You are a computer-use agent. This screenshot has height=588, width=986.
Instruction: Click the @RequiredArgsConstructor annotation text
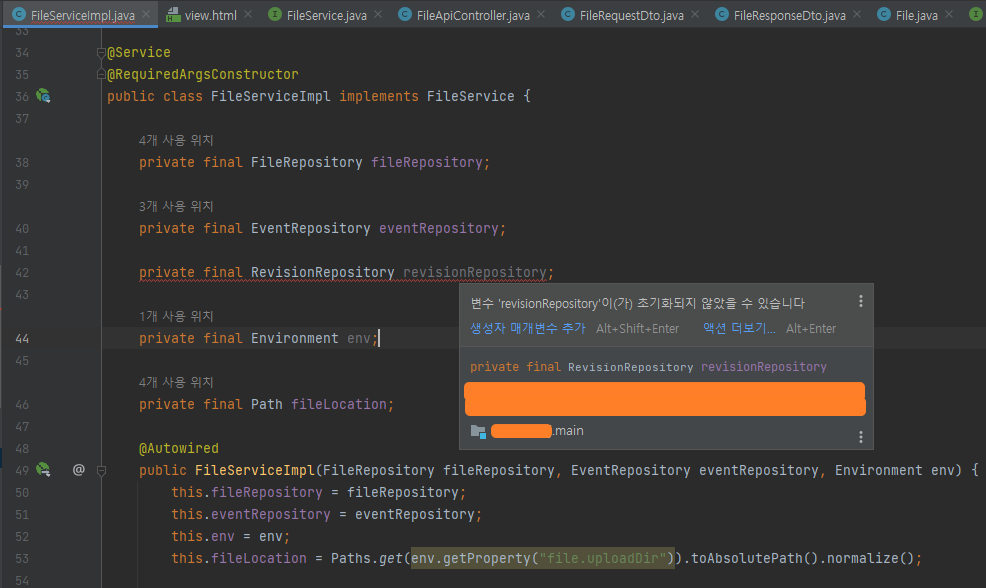coord(202,74)
